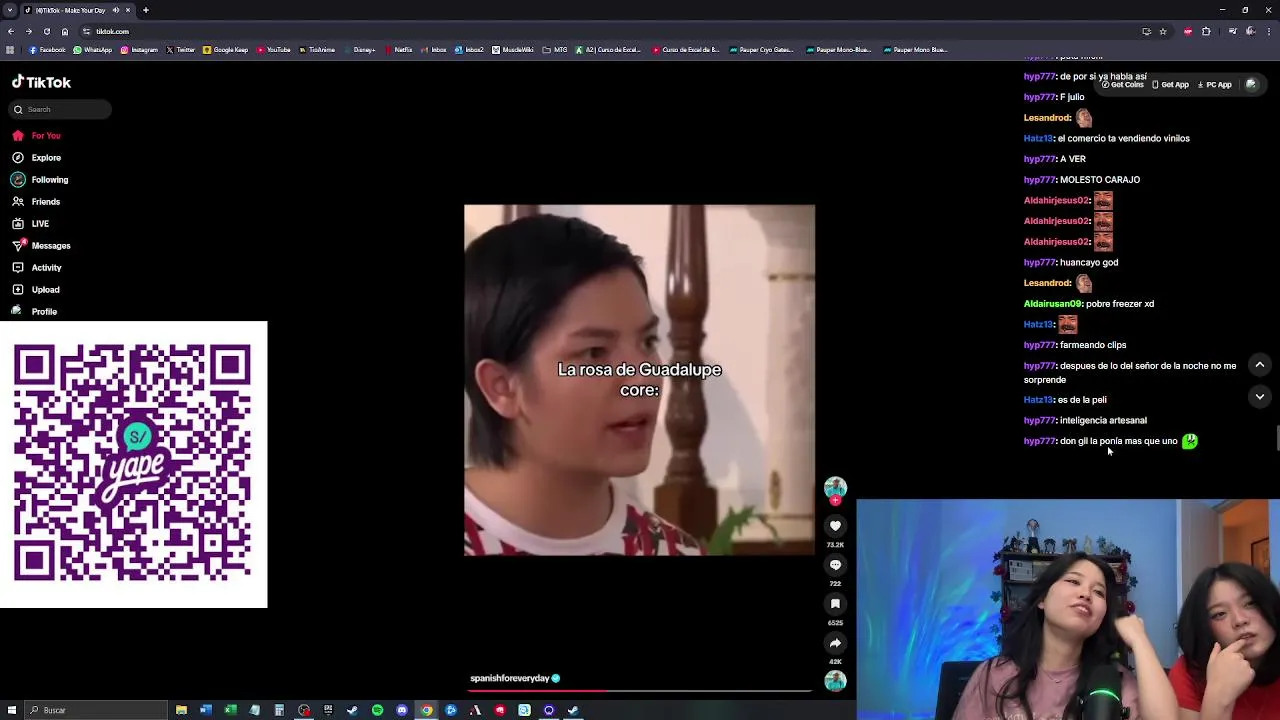Click the Get App button

click(x=1170, y=85)
